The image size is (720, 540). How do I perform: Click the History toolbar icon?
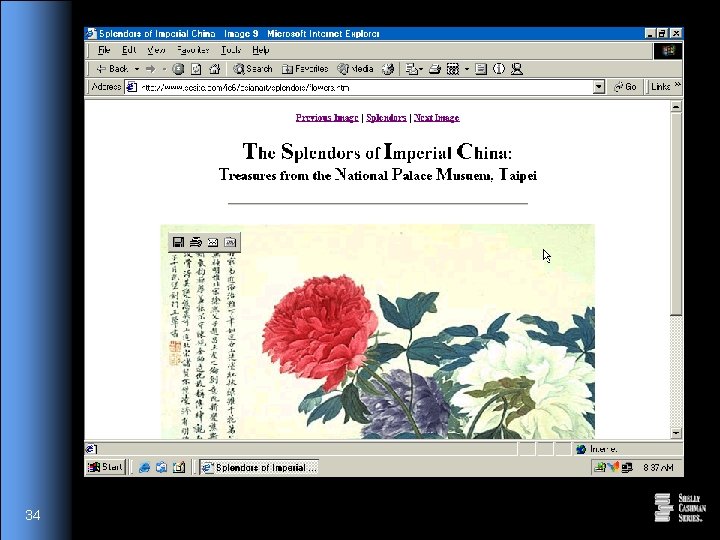point(388,69)
